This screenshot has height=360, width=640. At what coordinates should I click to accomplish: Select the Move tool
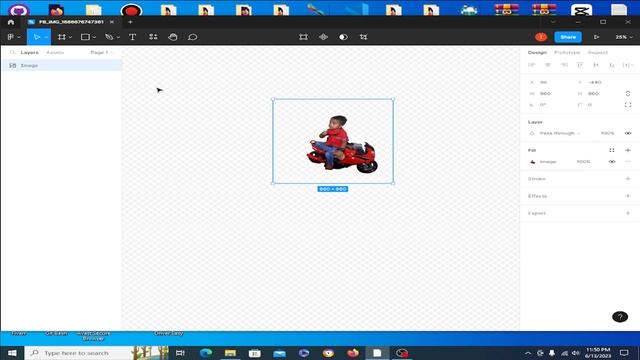[36, 37]
